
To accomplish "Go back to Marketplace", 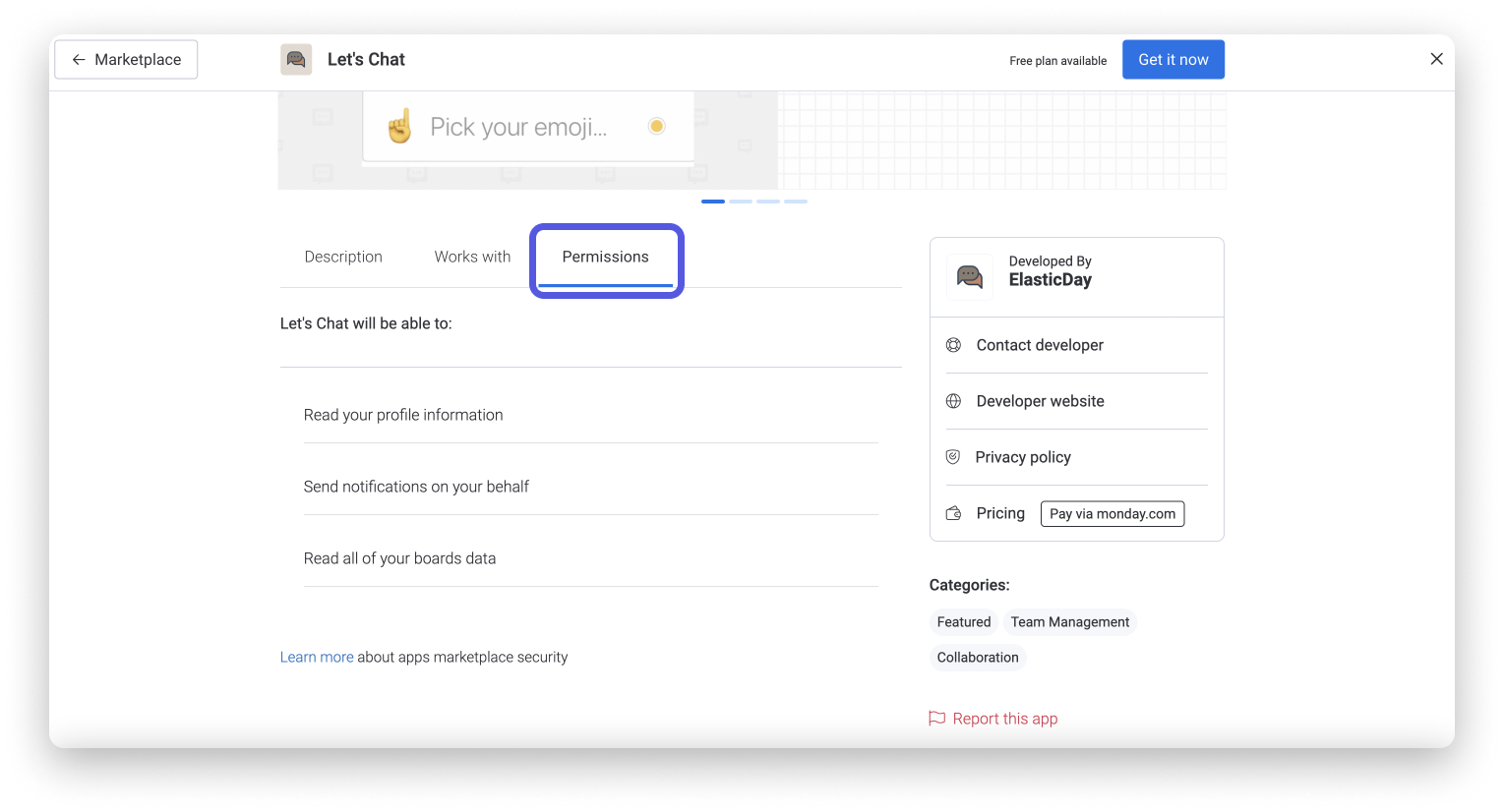I will coord(126,59).
